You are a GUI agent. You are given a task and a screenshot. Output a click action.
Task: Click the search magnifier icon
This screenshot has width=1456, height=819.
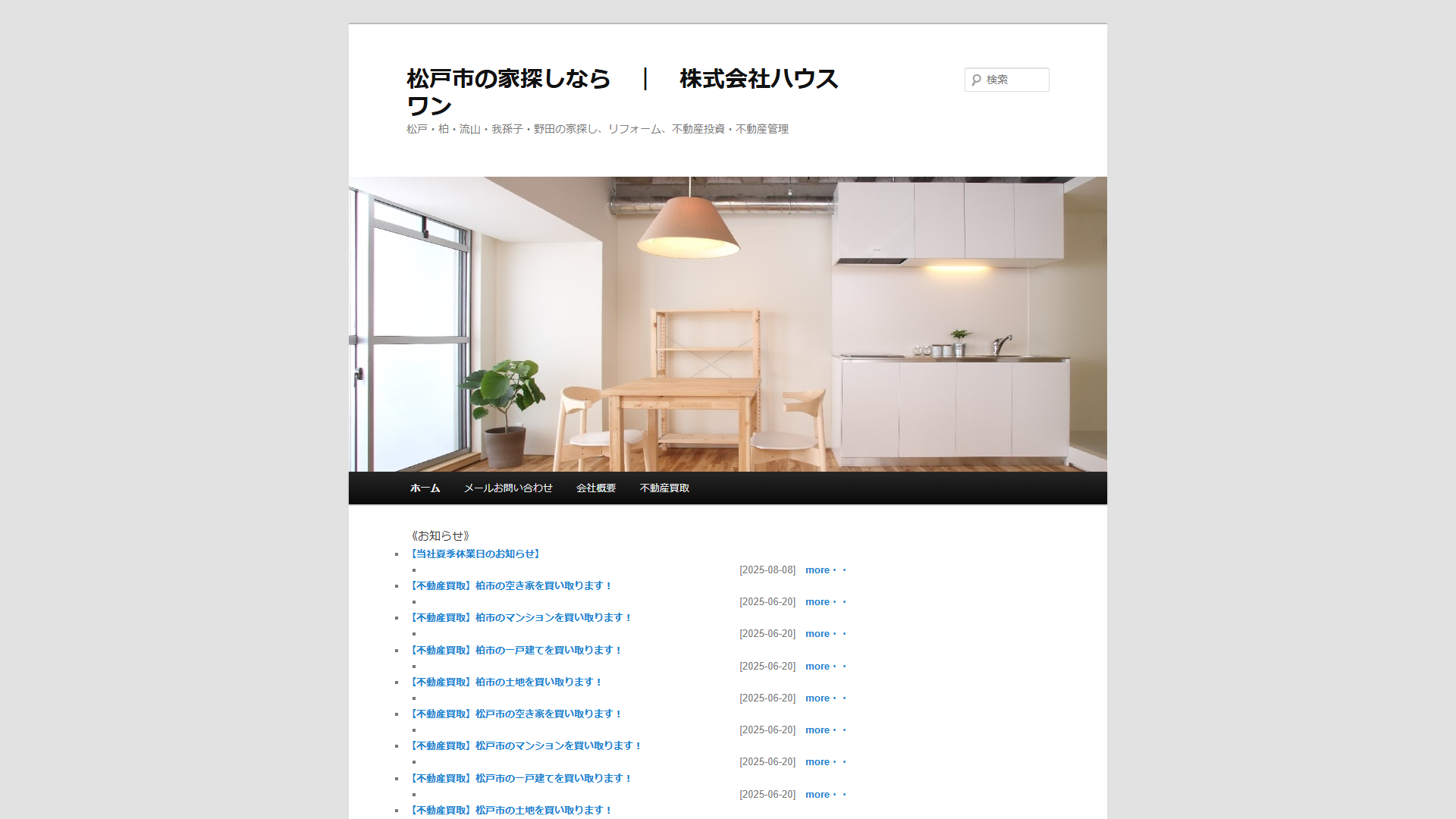click(976, 80)
